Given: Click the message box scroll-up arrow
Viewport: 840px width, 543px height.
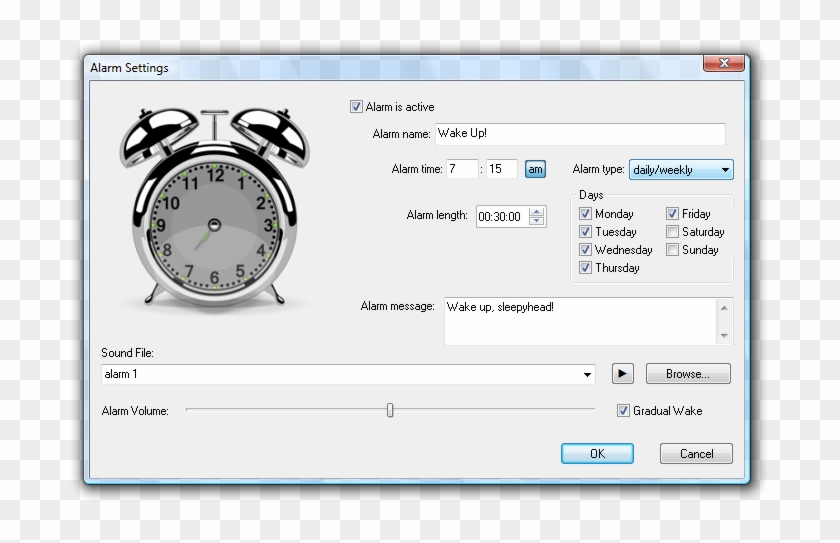Looking at the screenshot, I should 724,308.
